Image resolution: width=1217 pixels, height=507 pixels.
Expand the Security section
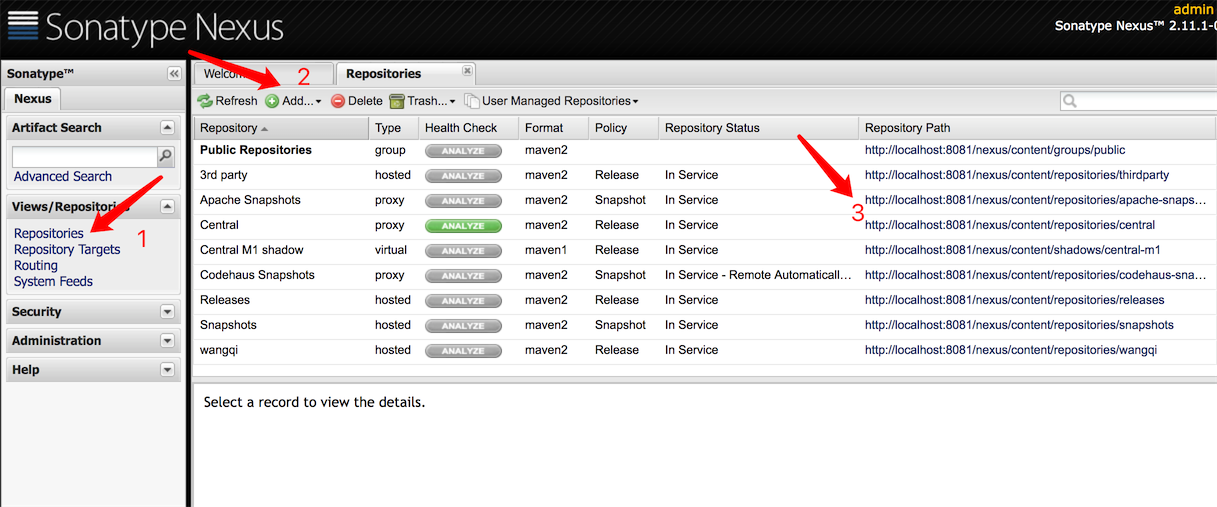[167, 312]
